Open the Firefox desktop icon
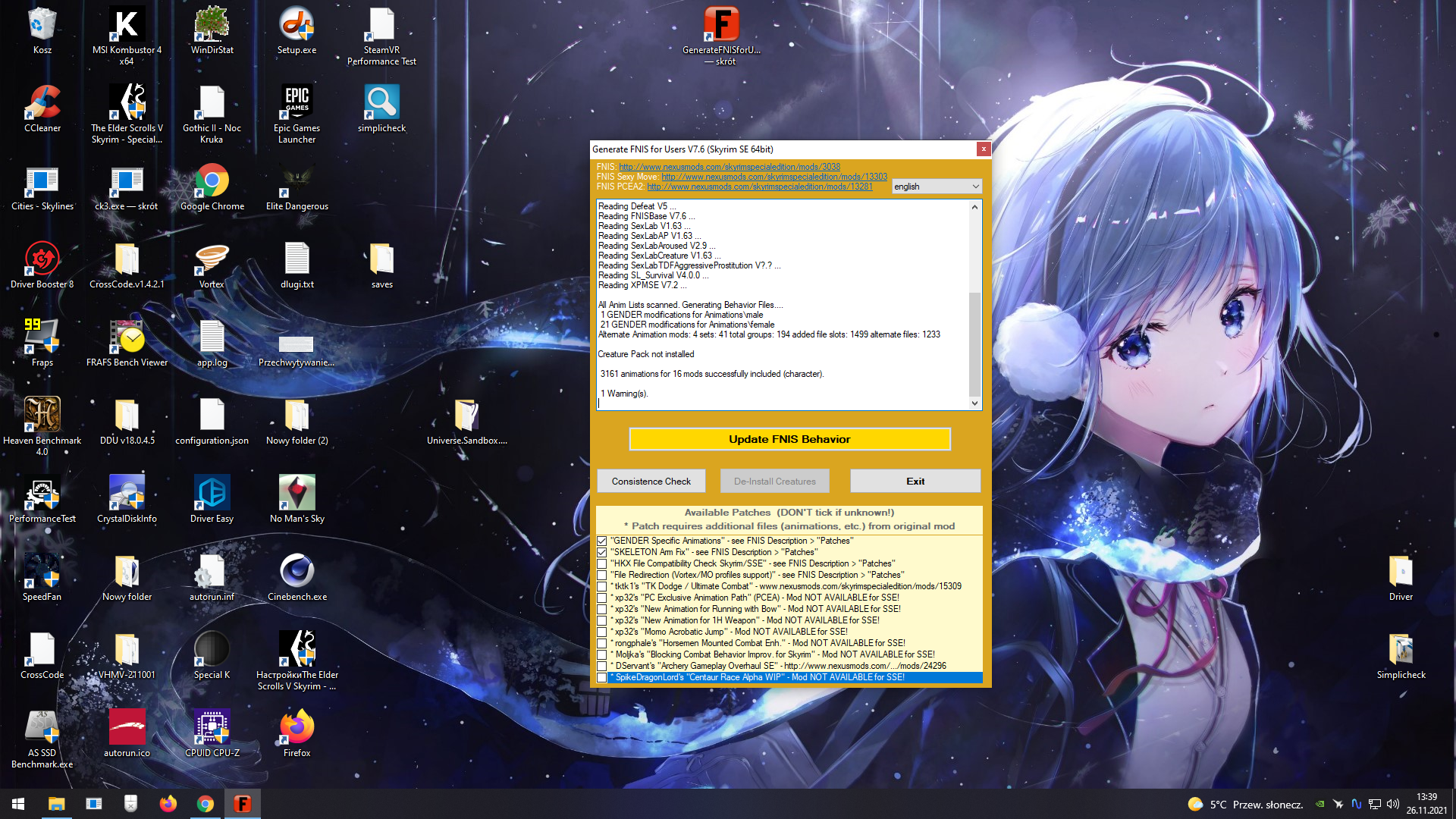This screenshot has width=1456, height=819. pyautogui.click(x=297, y=734)
